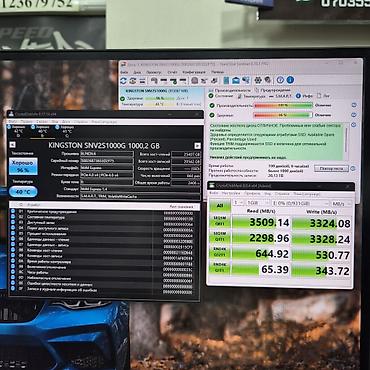Click the KINGSTON SNV2S1000G 1000,2 GB title
This screenshot has height=370, width=370.
click(104, 146)
